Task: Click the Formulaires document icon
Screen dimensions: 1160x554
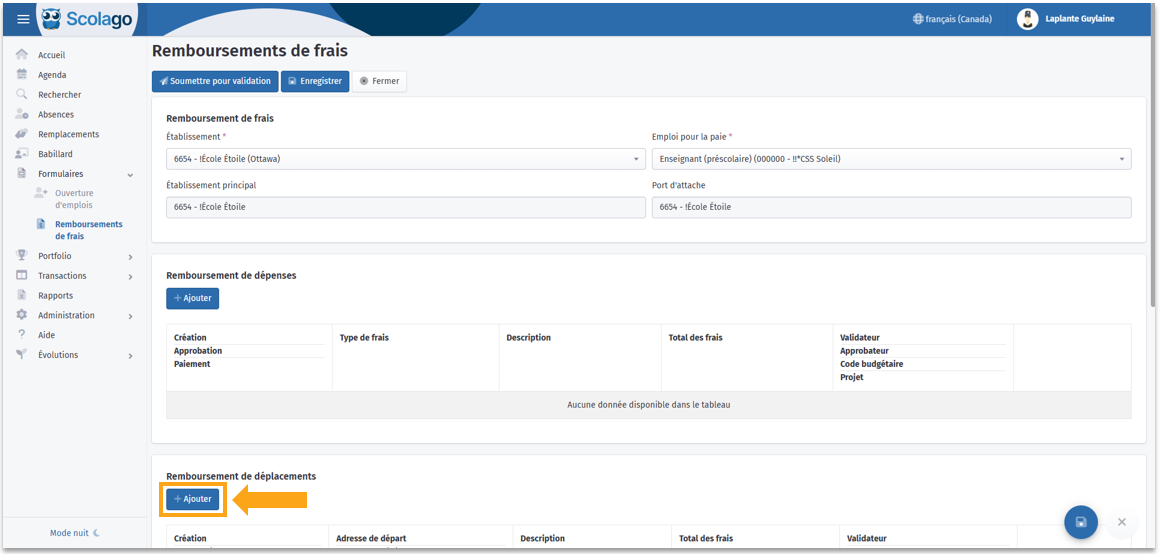Action: (21, 174)
